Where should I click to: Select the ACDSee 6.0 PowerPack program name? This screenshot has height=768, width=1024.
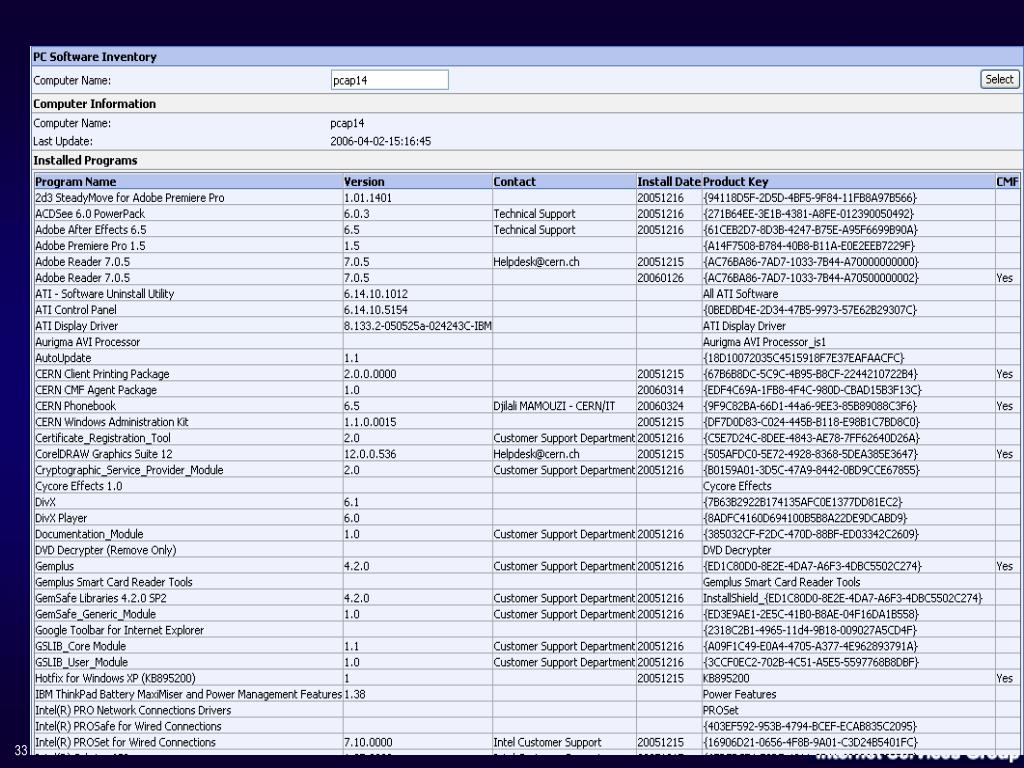[90, 214]
